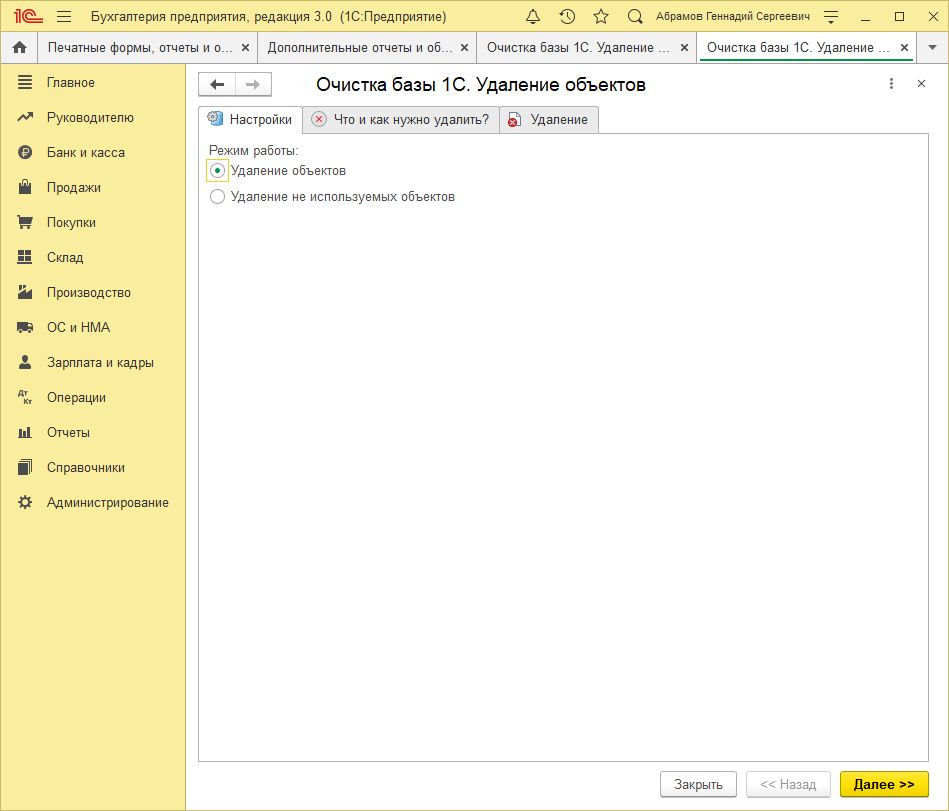Click the 'Далее >>' button
This screenshot has height=811, width=949.
point(884,784)
